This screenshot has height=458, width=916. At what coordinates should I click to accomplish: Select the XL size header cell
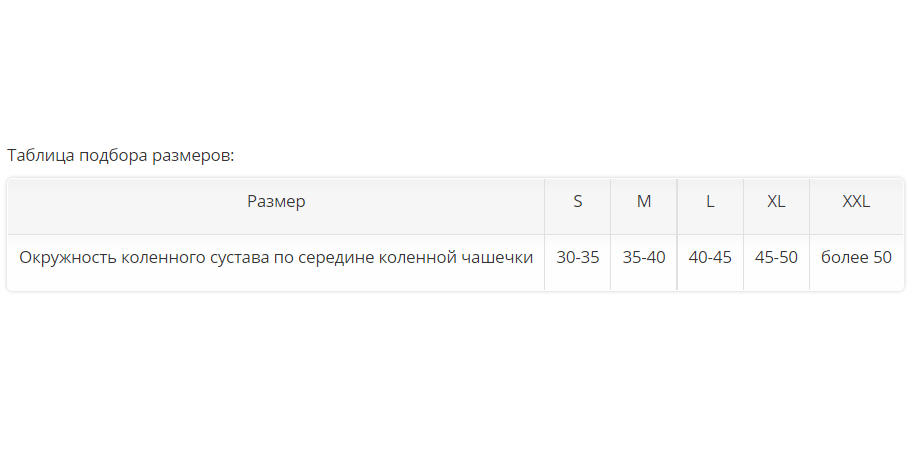coord(776,202)
